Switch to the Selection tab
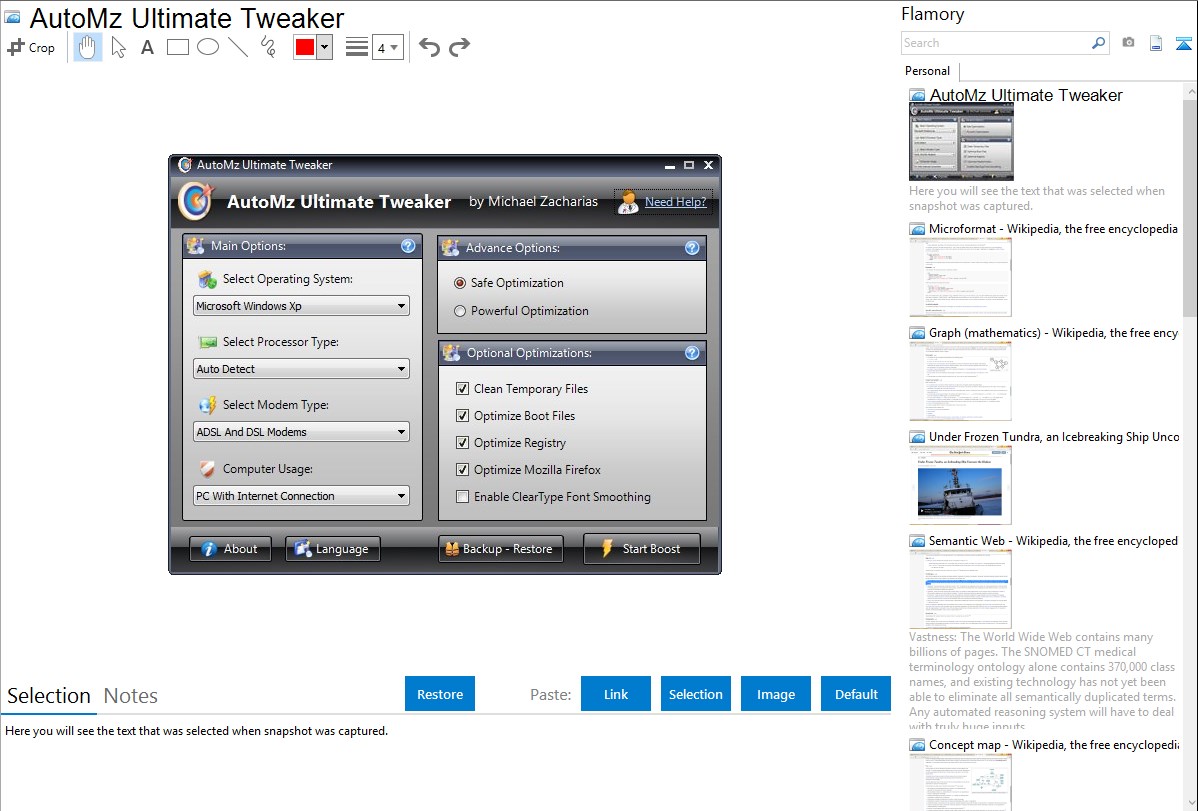The image size is (1198, 811). click(49, 696)
